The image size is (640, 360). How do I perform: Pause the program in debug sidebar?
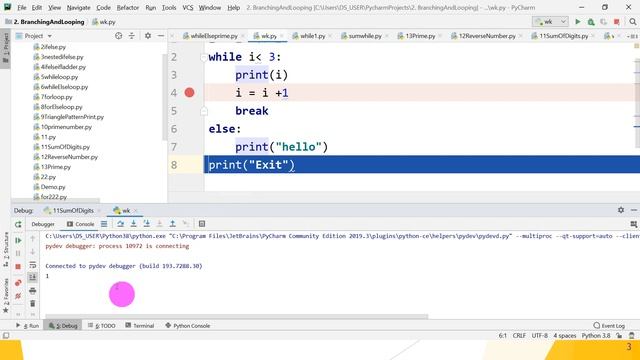pyautogui.click(x=18, y=253)
